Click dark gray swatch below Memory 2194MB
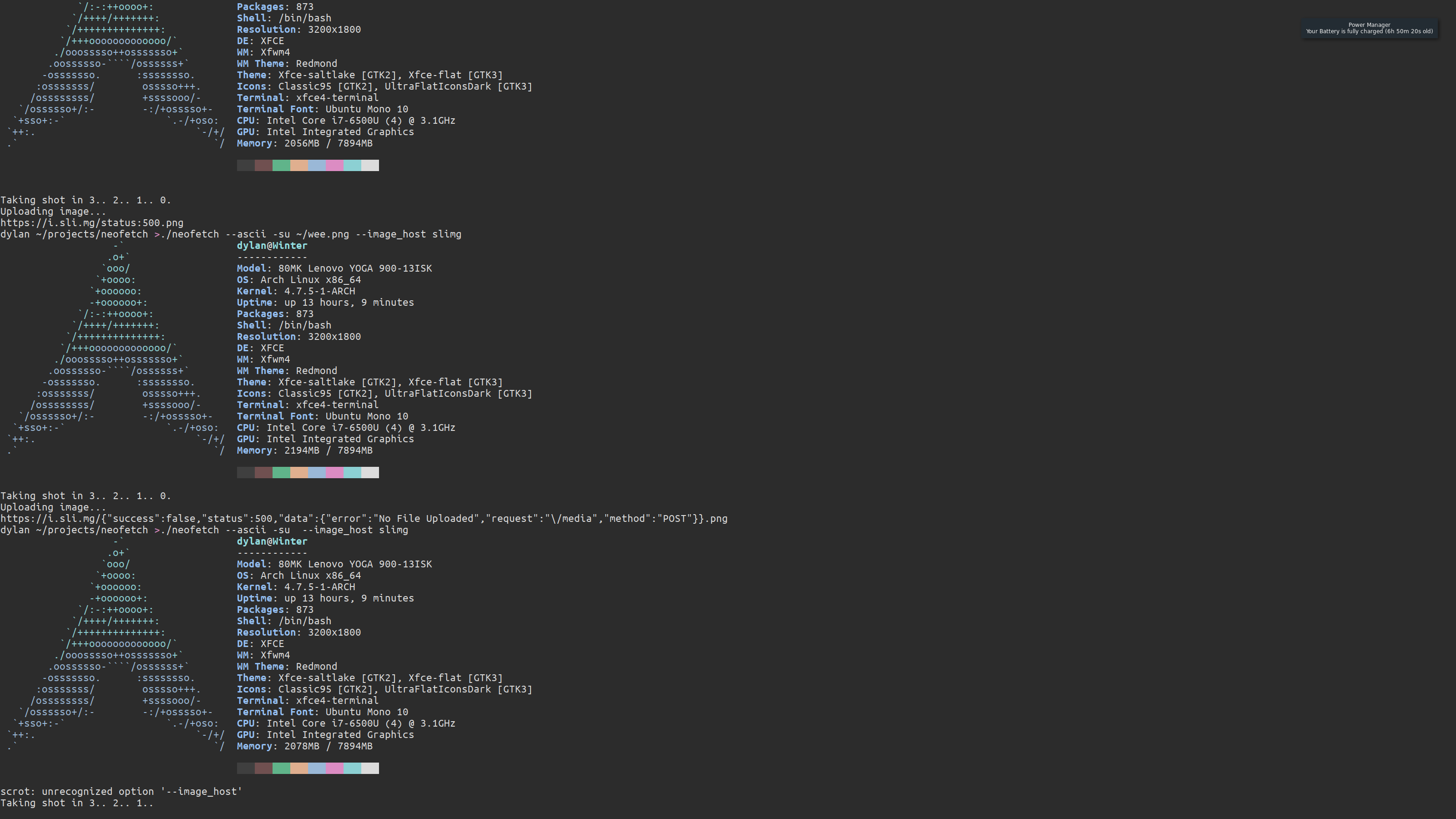 [x=245, y=473]
